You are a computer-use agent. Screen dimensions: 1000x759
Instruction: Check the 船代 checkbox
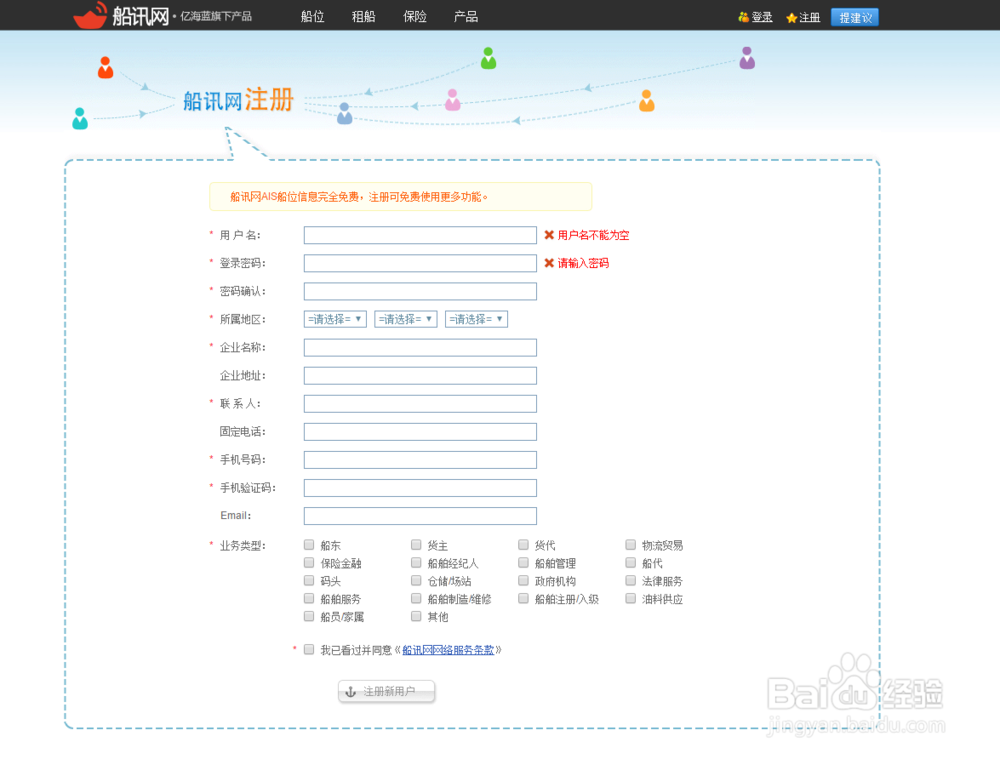pyautogui.click(x=631, y=563)
